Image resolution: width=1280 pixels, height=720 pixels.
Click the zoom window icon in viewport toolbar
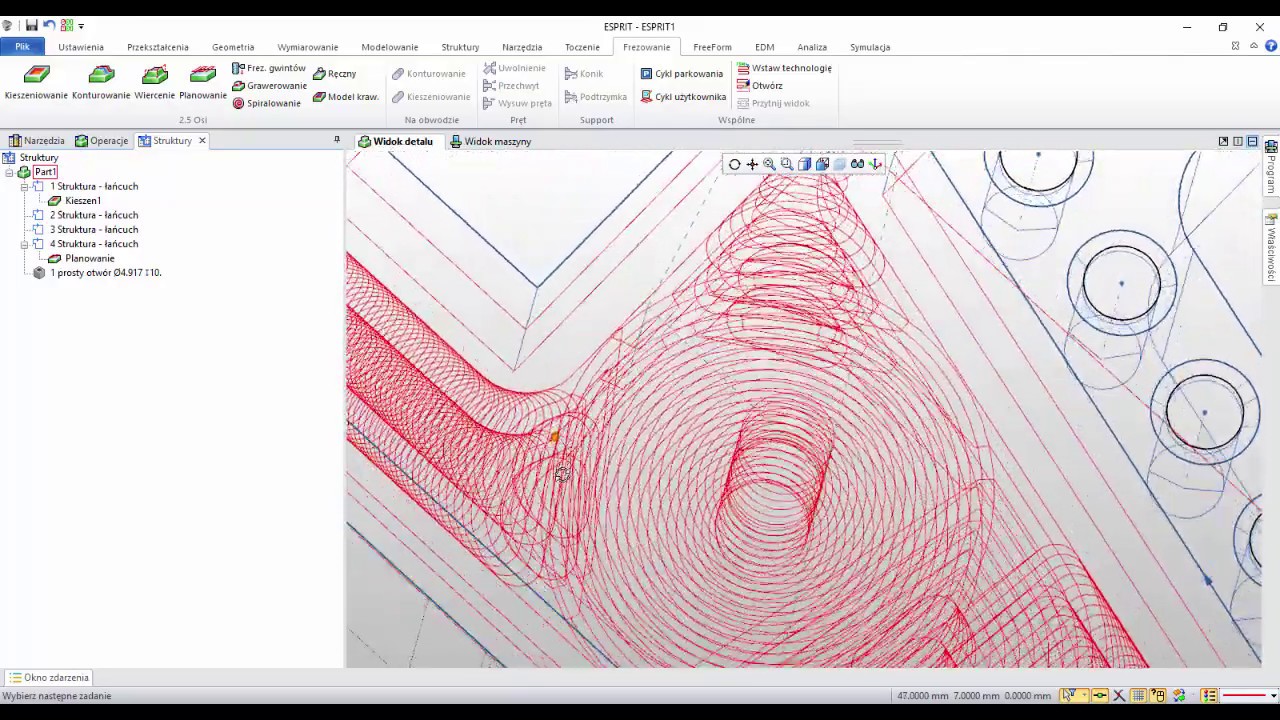tap(787, 164)
